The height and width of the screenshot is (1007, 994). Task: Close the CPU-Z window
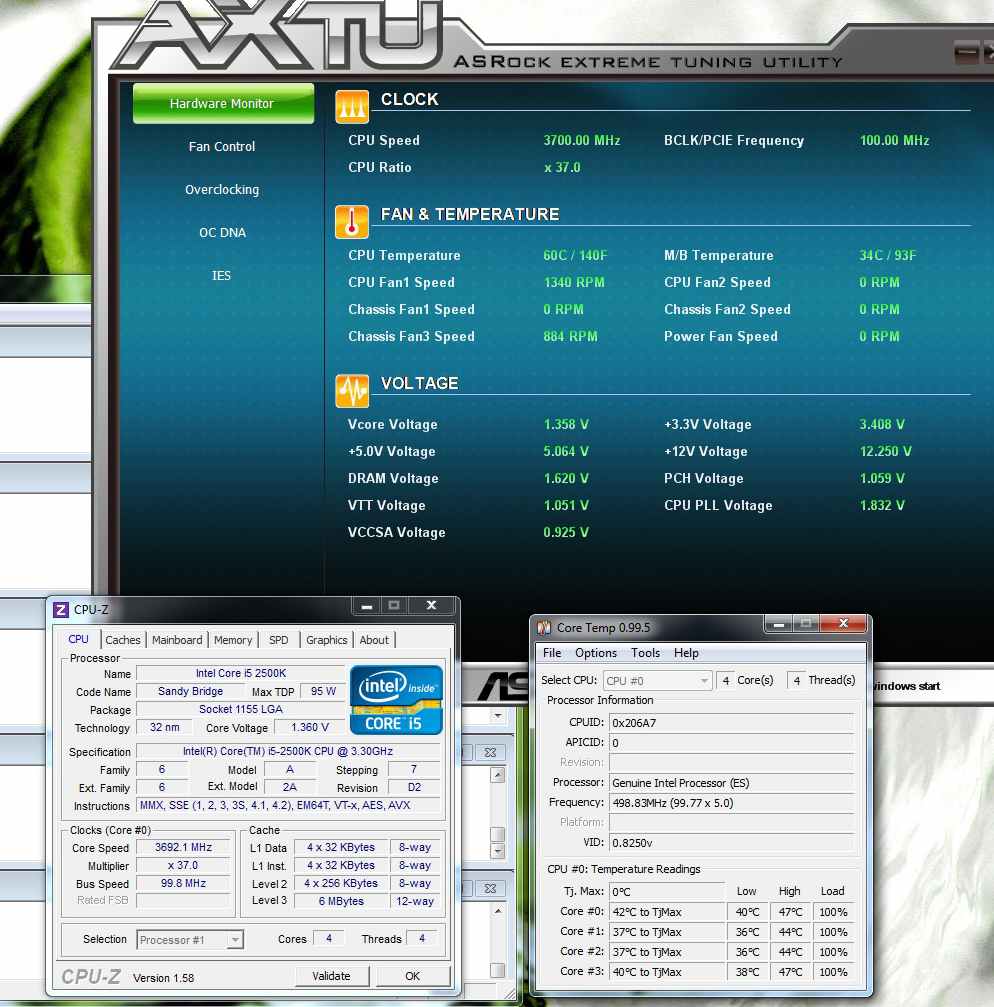[432, 606]
